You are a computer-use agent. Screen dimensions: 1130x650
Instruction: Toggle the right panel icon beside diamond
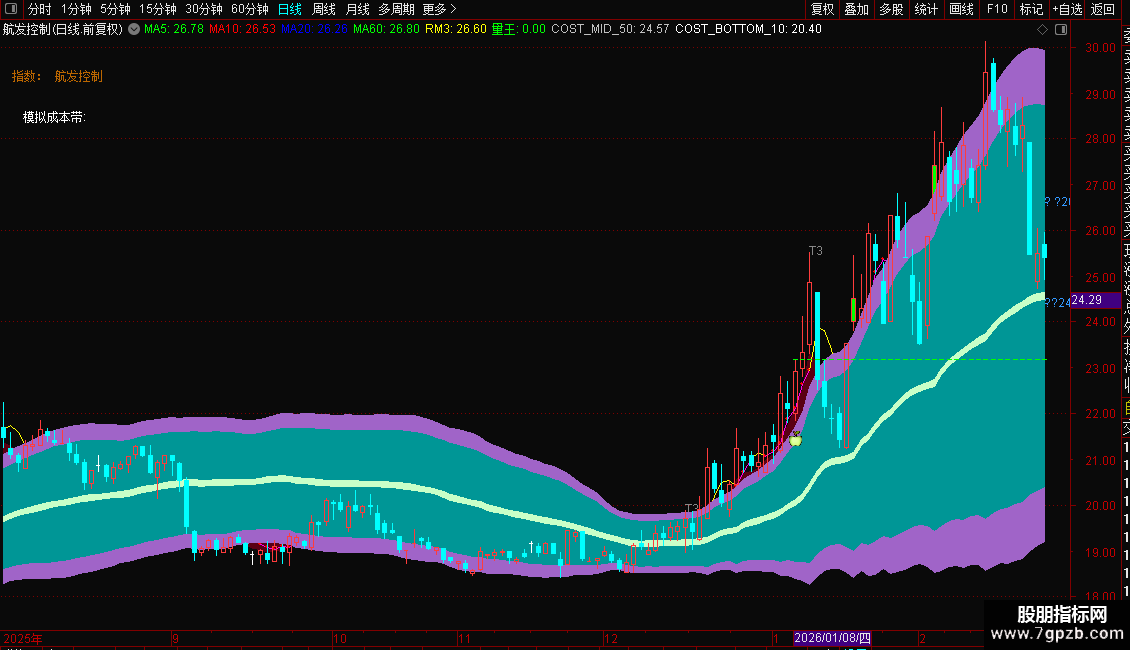point(1061,29)
